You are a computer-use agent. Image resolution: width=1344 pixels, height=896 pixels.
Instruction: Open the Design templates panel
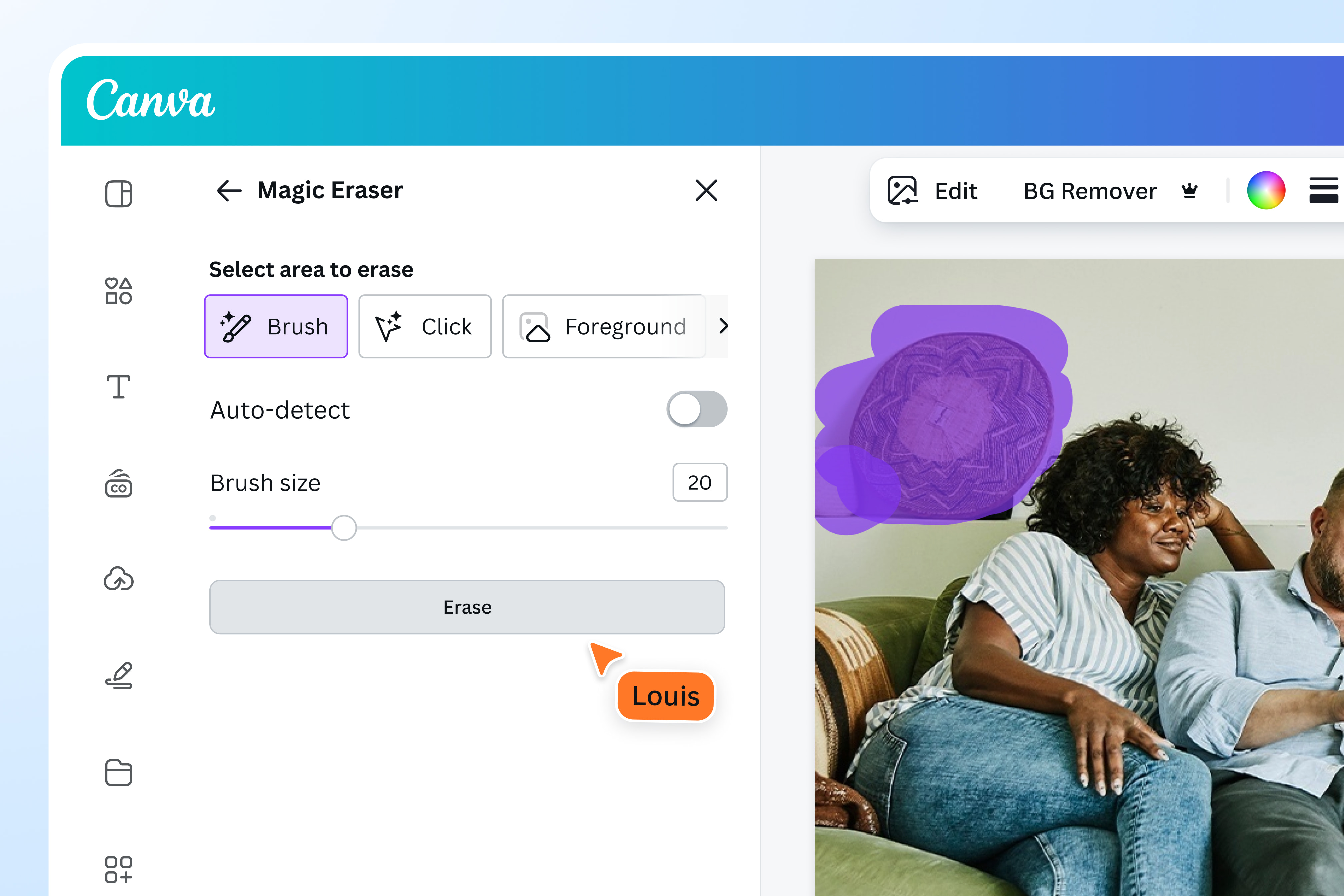118,194
